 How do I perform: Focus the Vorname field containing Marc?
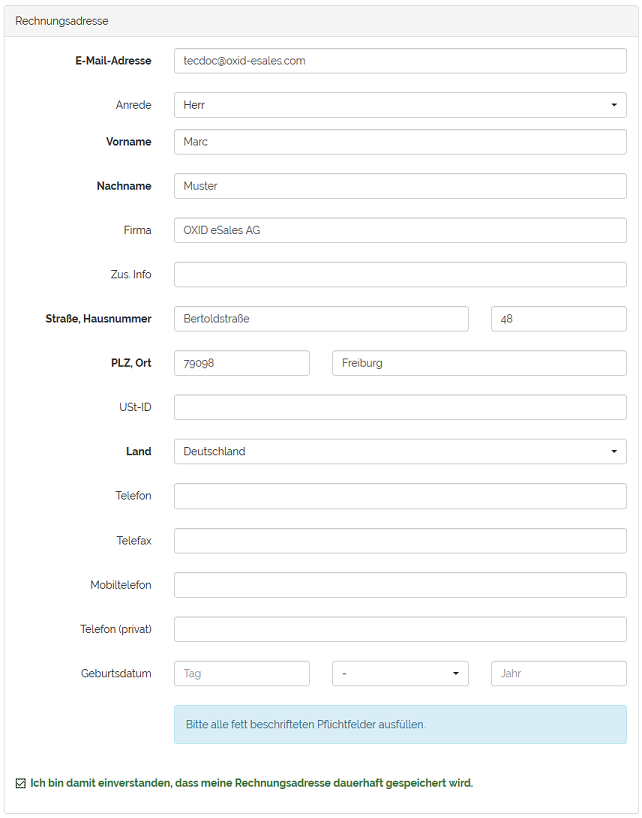tap(400, 142)
